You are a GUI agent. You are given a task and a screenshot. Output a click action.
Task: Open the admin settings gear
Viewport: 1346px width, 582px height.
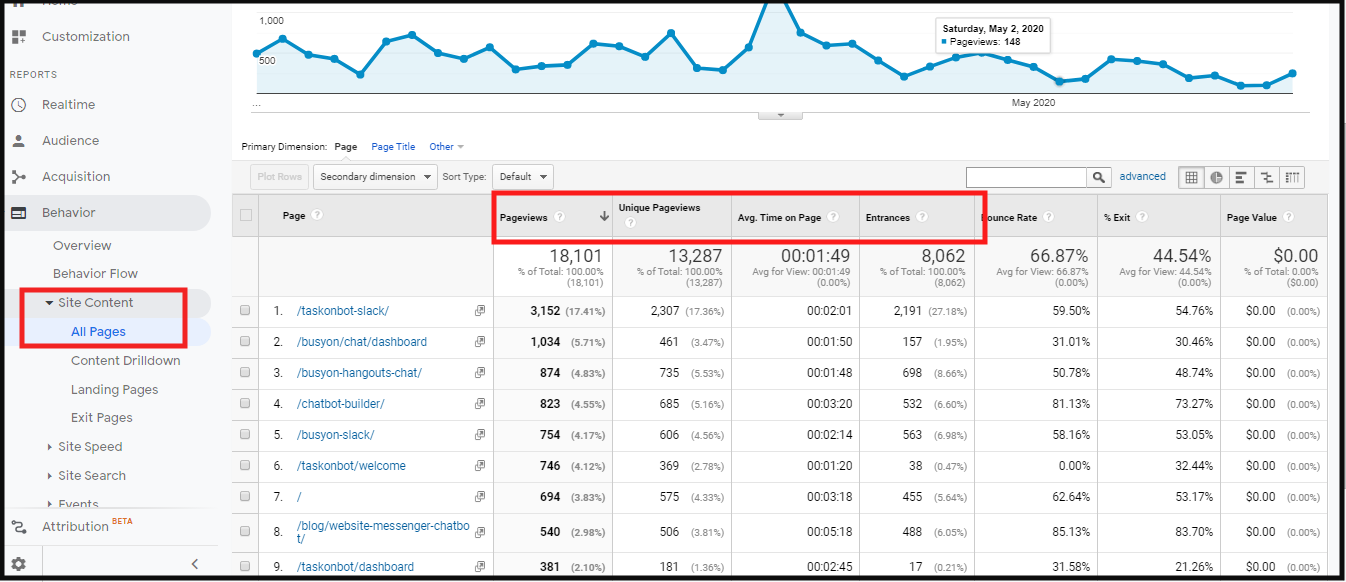coord(19,564)
